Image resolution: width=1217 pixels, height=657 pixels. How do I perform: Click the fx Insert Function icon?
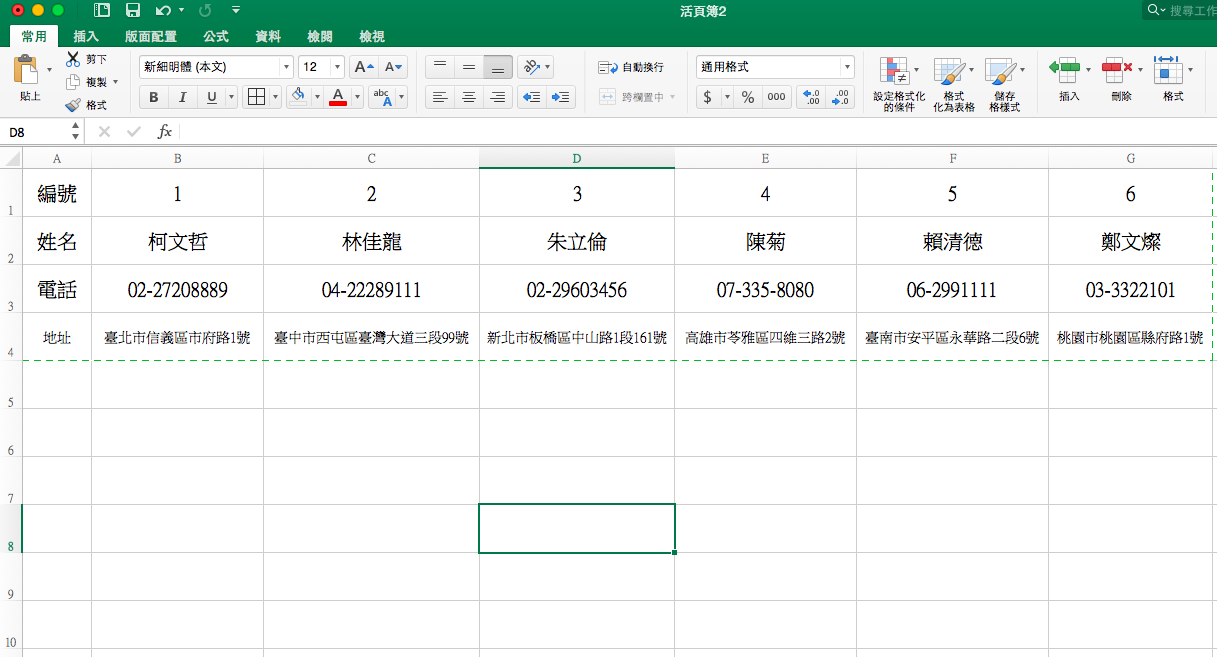pyautogui.click(x=165, y=132)
